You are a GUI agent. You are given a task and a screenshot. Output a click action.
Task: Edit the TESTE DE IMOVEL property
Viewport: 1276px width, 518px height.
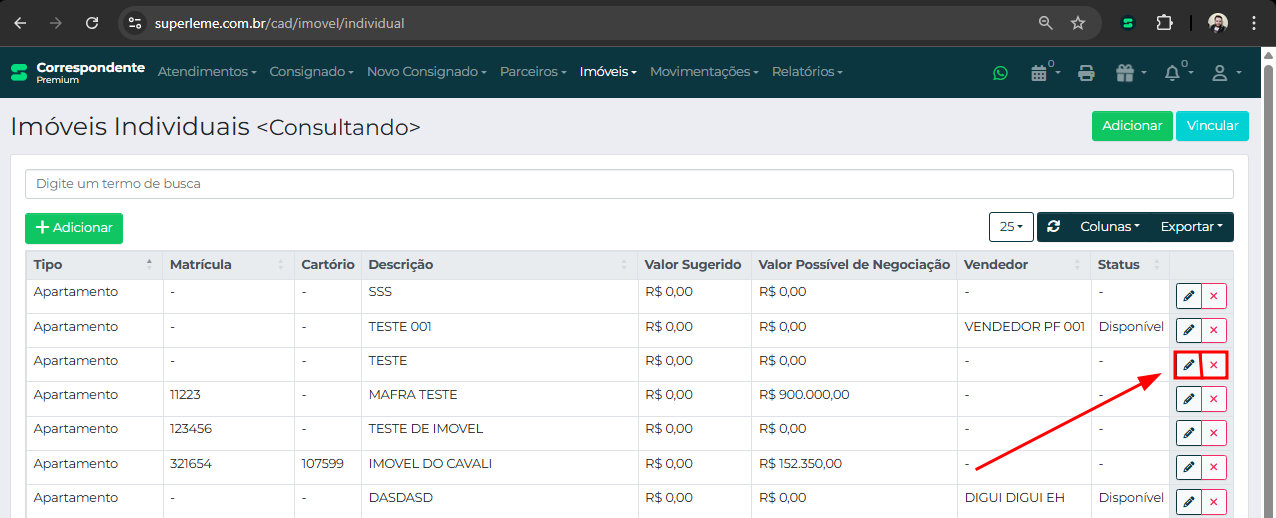1188,433
